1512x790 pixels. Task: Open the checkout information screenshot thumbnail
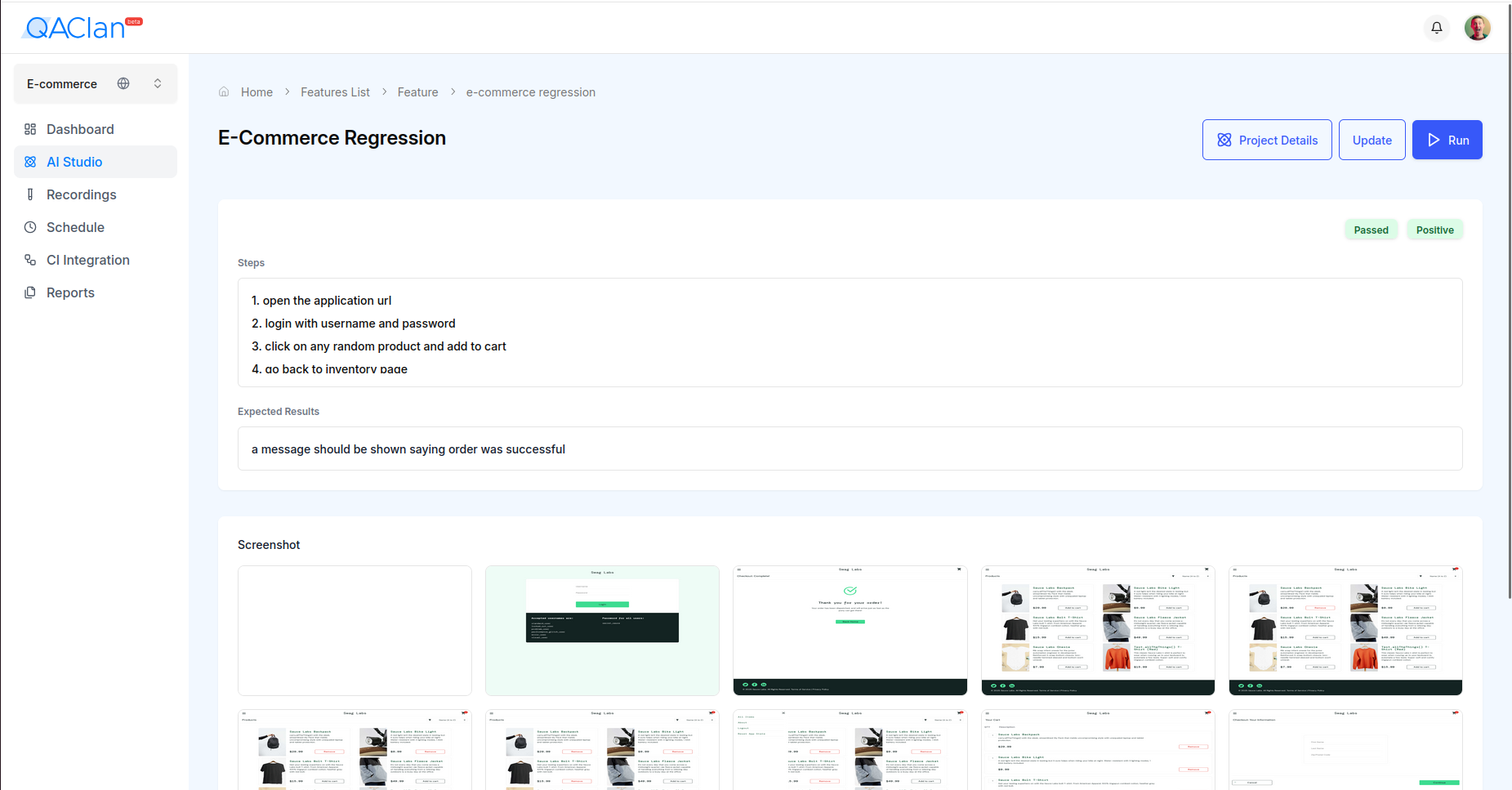(1345, 749)
